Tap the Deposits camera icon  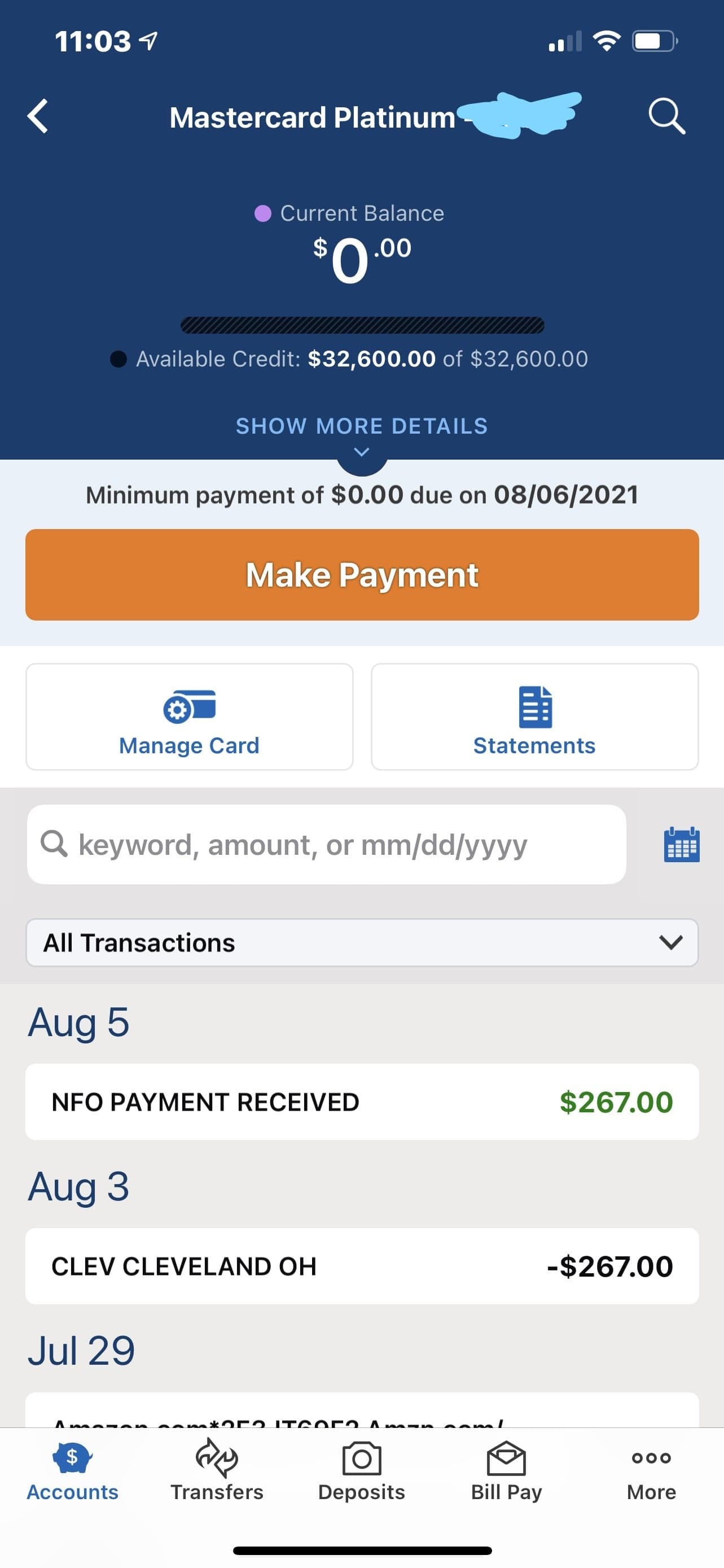pos(361,1458)
